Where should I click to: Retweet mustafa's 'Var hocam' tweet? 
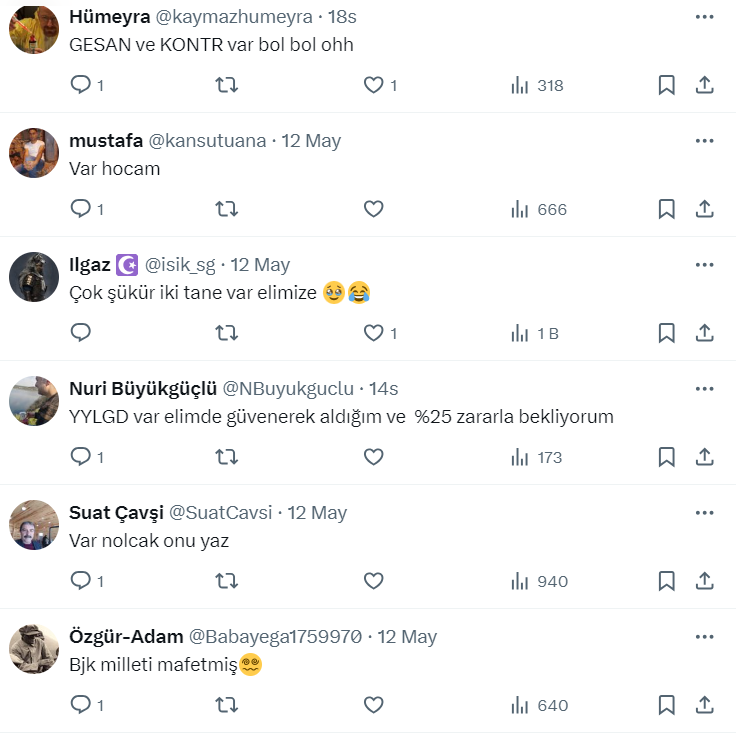pos(227,209)
